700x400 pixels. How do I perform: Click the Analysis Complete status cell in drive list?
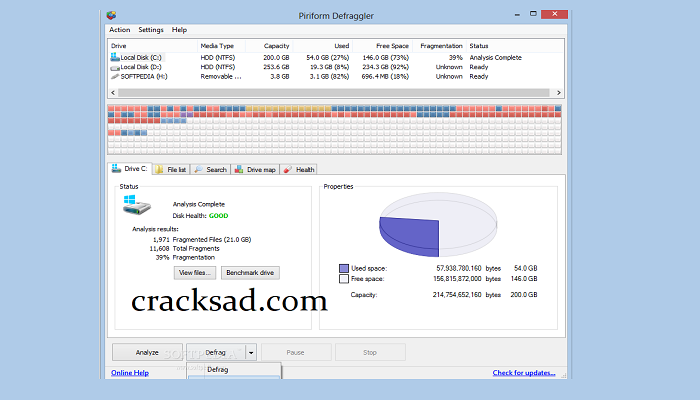click(496, 58)
